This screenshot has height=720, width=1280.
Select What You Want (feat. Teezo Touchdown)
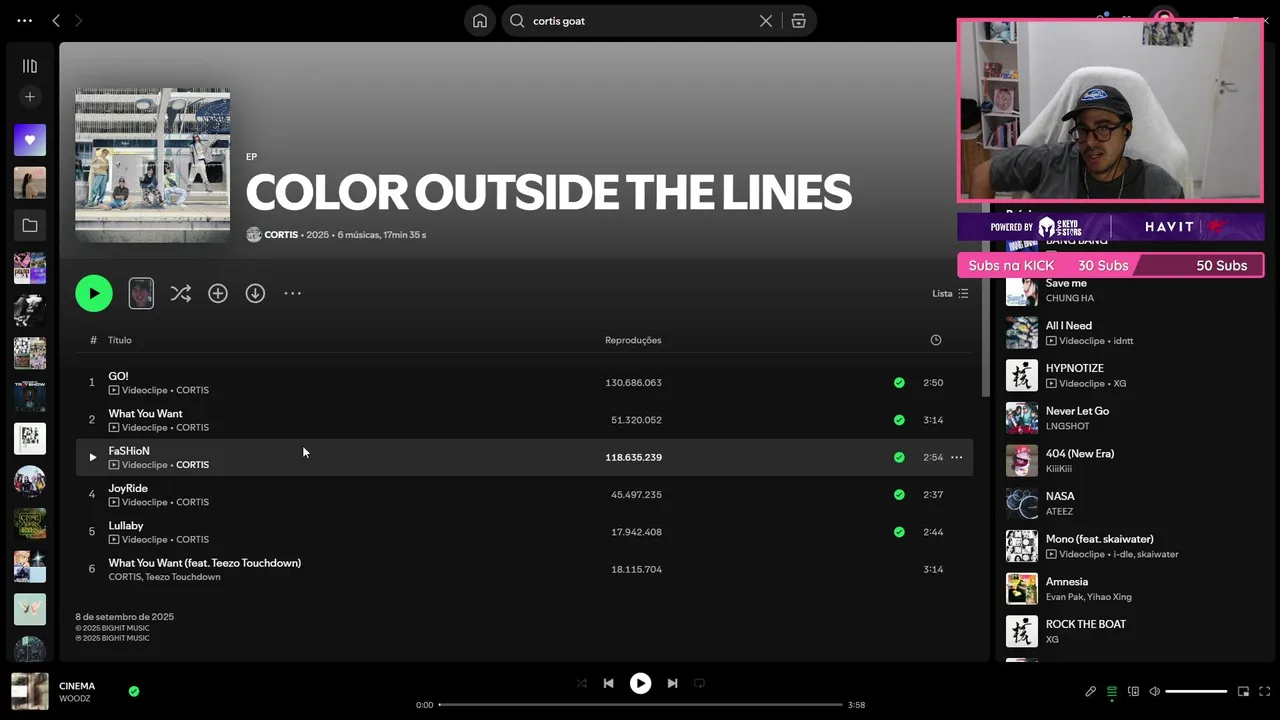tap(205, 563)
